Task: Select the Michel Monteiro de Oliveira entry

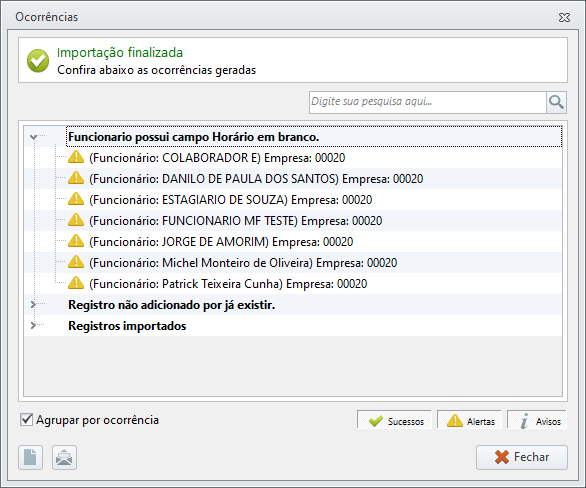Action: pyautogui.click(x=243, y=263)
